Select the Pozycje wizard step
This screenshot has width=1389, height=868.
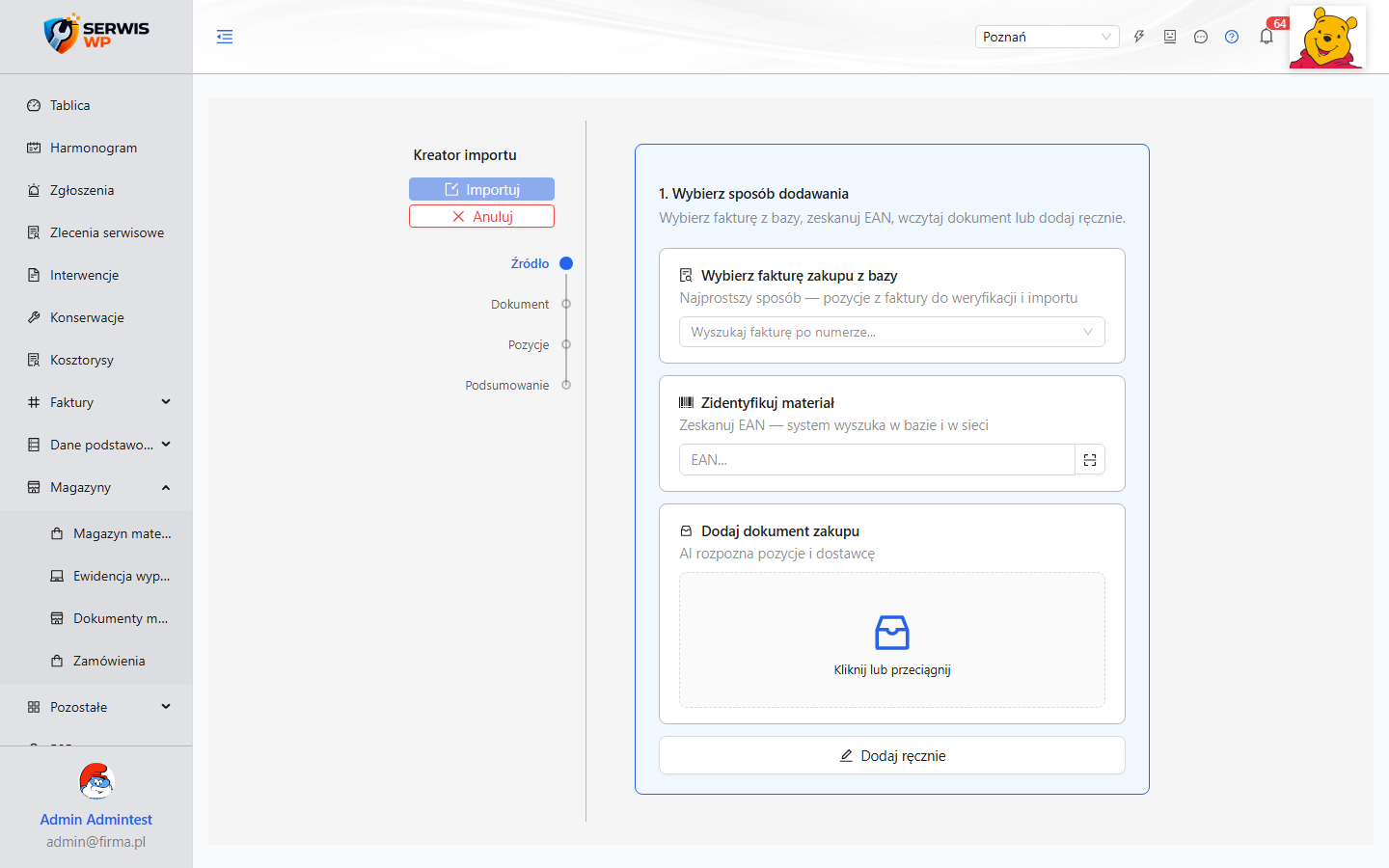point(529,344)
